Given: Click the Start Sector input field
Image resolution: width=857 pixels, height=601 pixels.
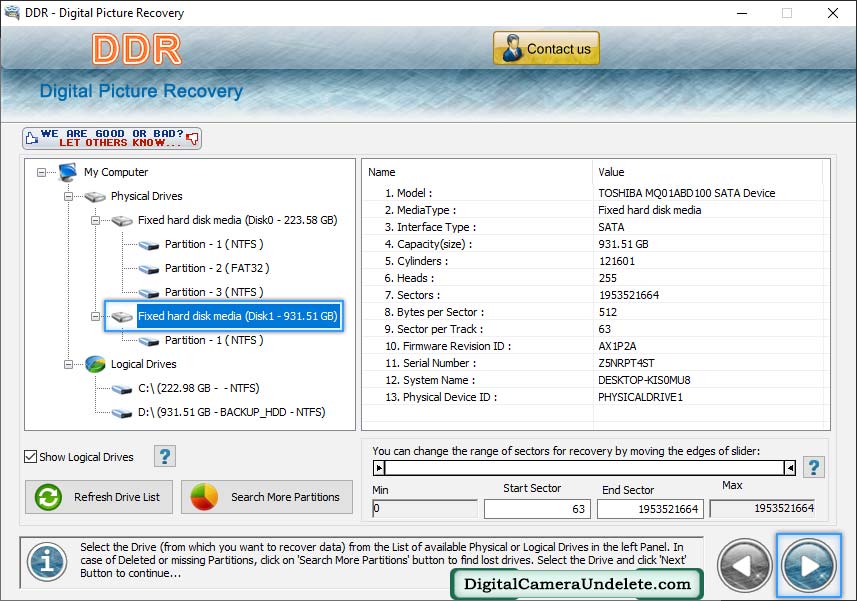Looking at the screenshot, I should (537, 509).
